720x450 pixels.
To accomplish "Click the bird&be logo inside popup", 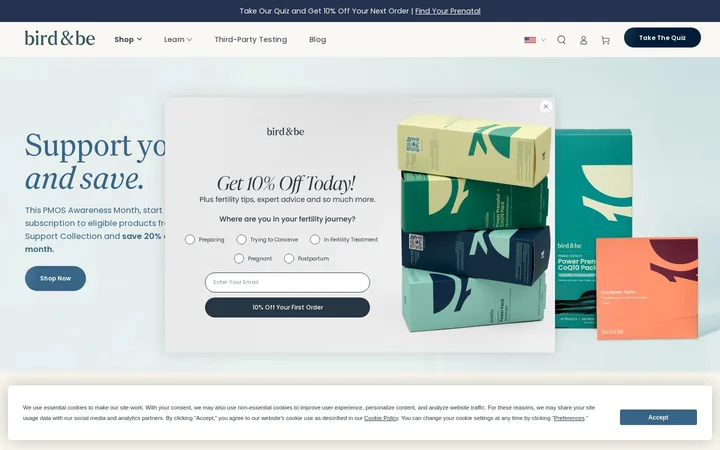I will [x=285, y=132].
